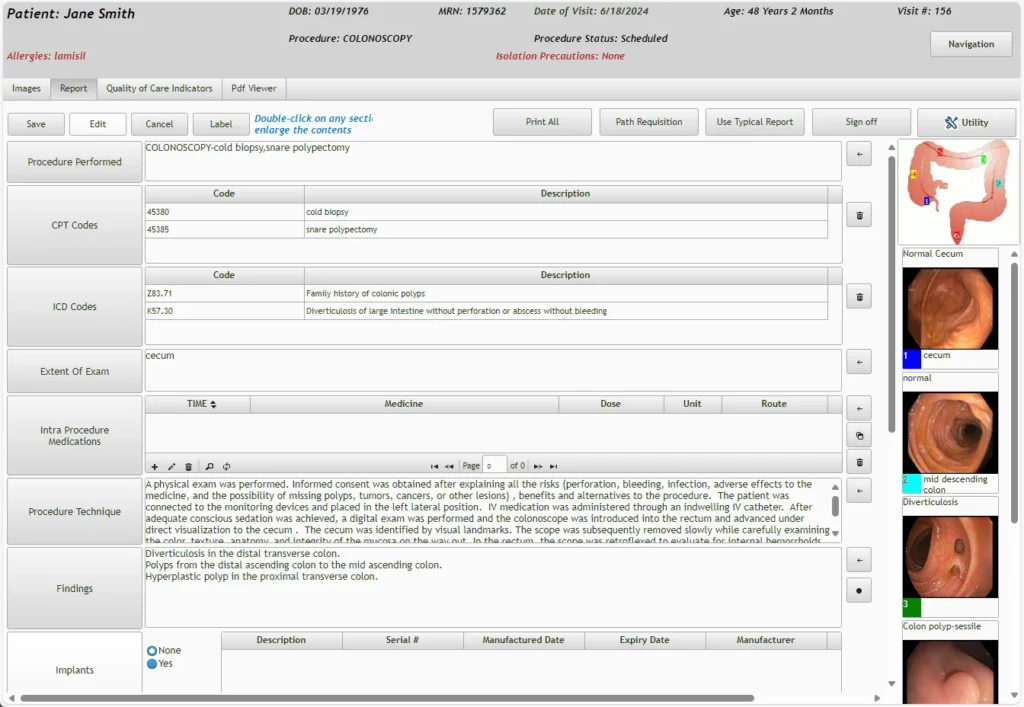Select Yes for Implants
Viewport: 1024px width, 707px height.
153,662
